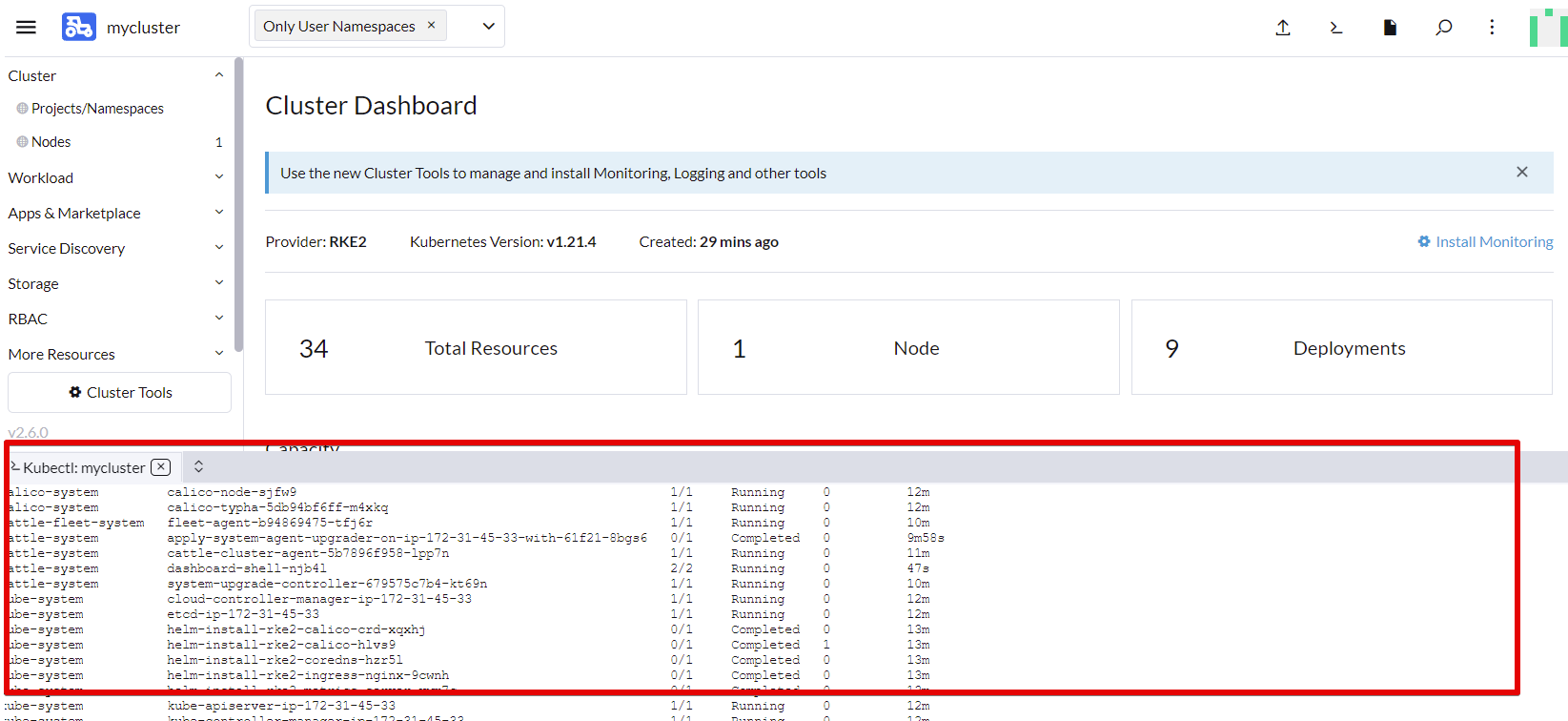1568x721 pixels.
Task: Collapse the Cluster sidebar section
Action: pyautogui.click(x=219, y=75)
